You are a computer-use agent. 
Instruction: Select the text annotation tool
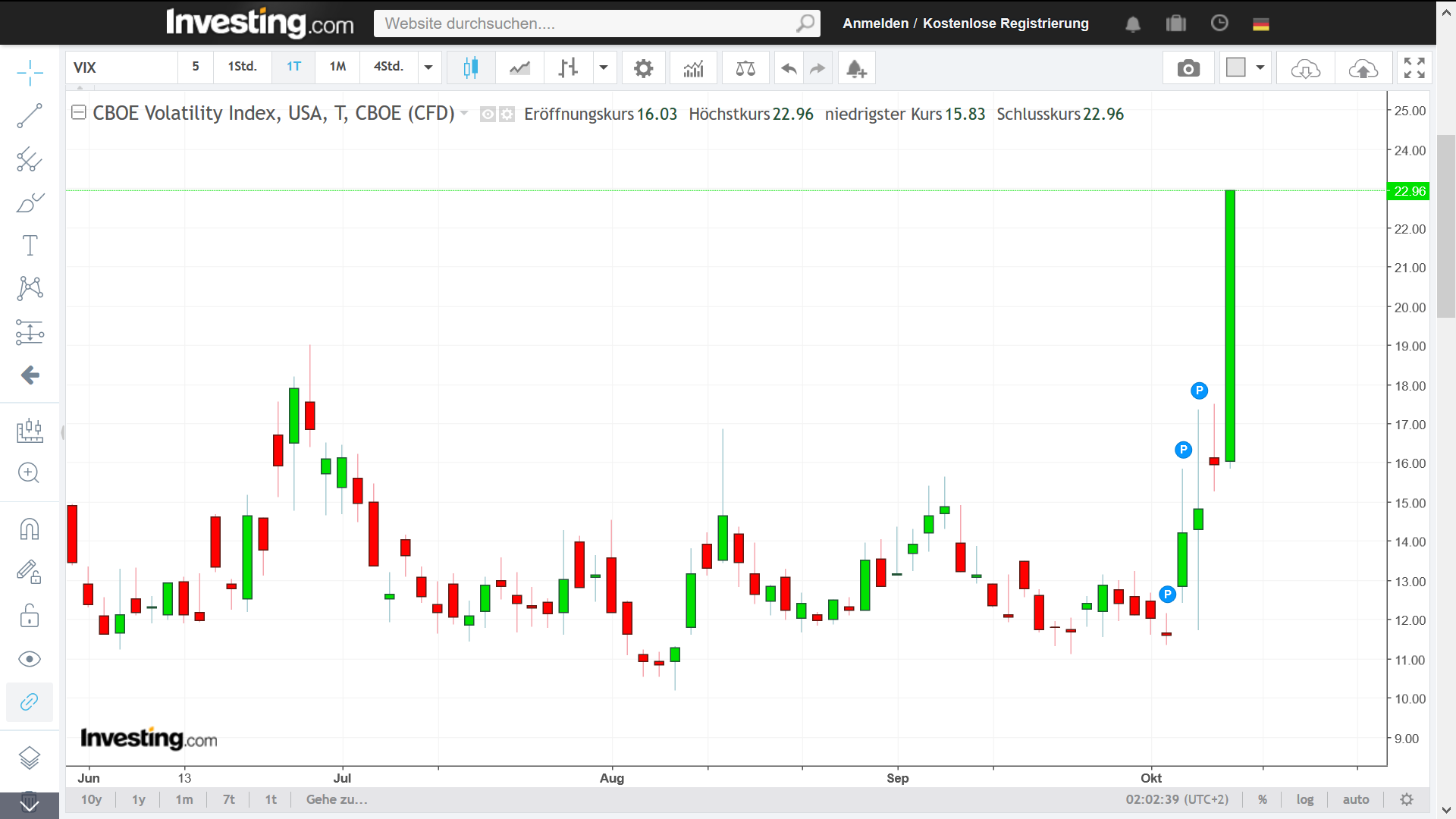30,246
